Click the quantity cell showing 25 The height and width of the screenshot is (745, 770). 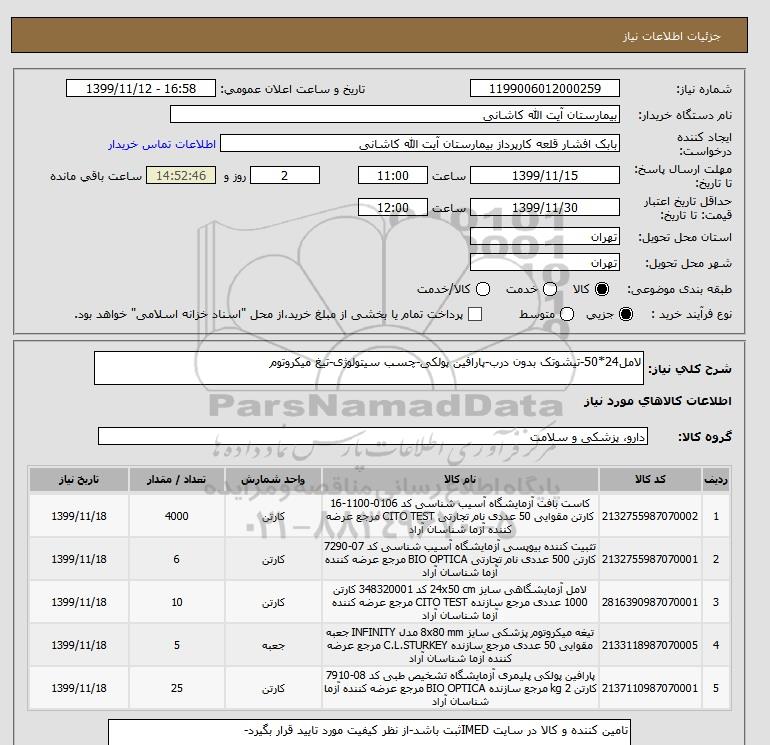point(177,688)
